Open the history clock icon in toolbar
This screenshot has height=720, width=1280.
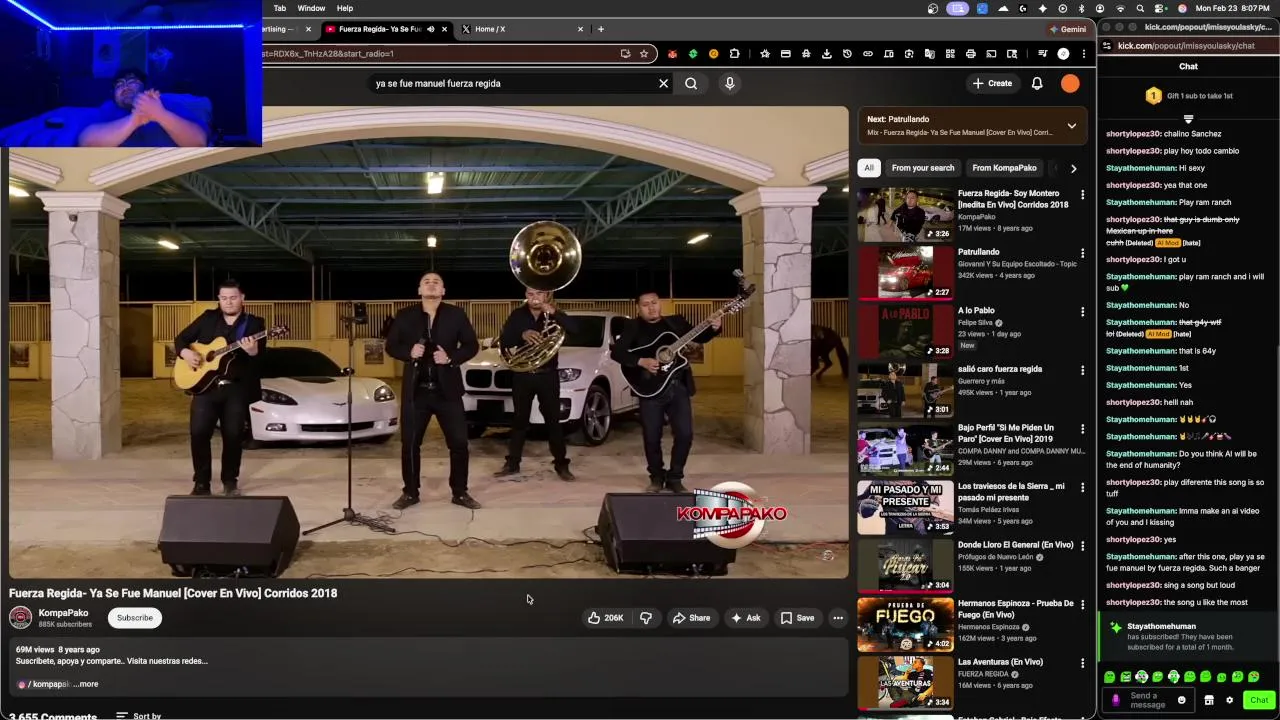[x=847, y=54]
